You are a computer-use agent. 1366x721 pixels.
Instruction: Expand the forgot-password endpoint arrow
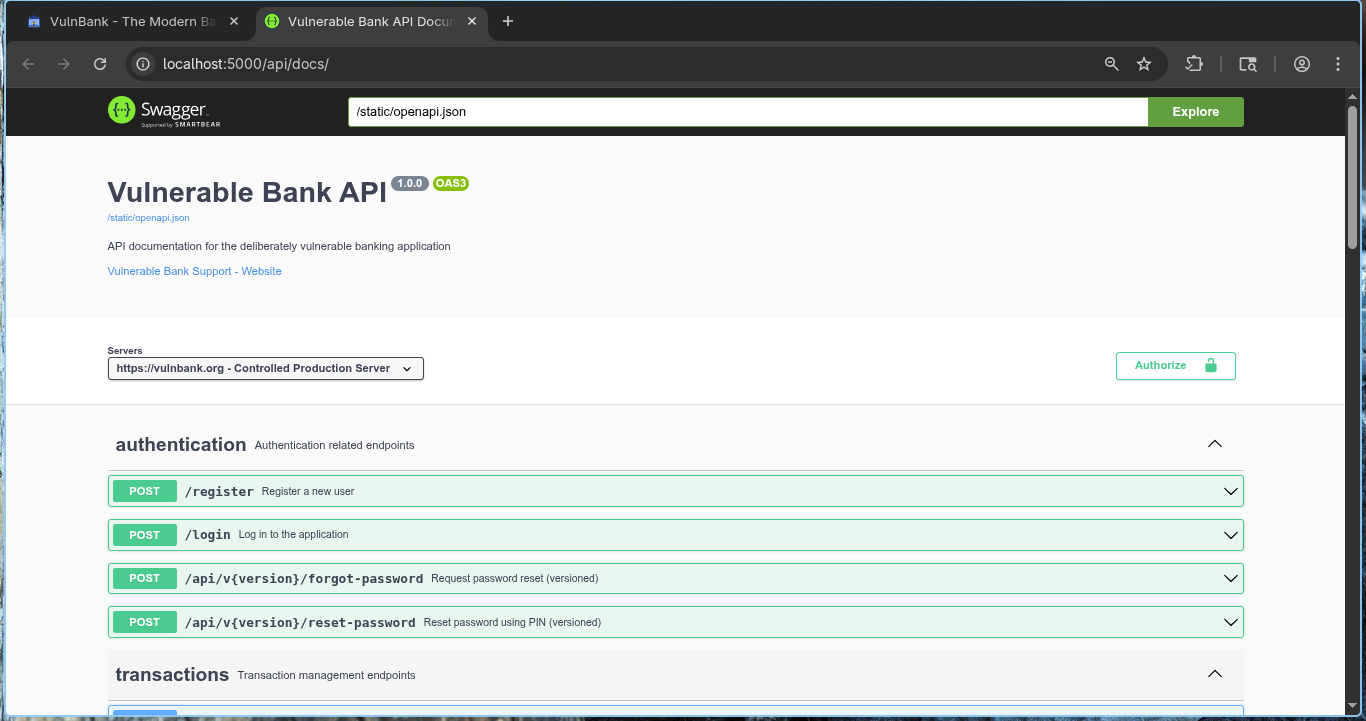click(1231, 578)
